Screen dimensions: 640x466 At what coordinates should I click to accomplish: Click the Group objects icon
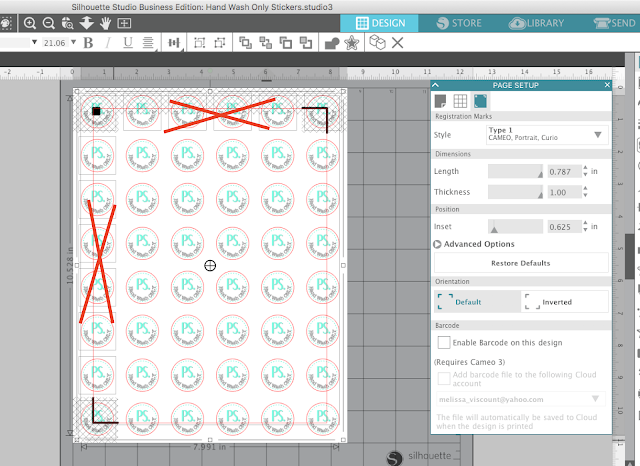point(199,43)
